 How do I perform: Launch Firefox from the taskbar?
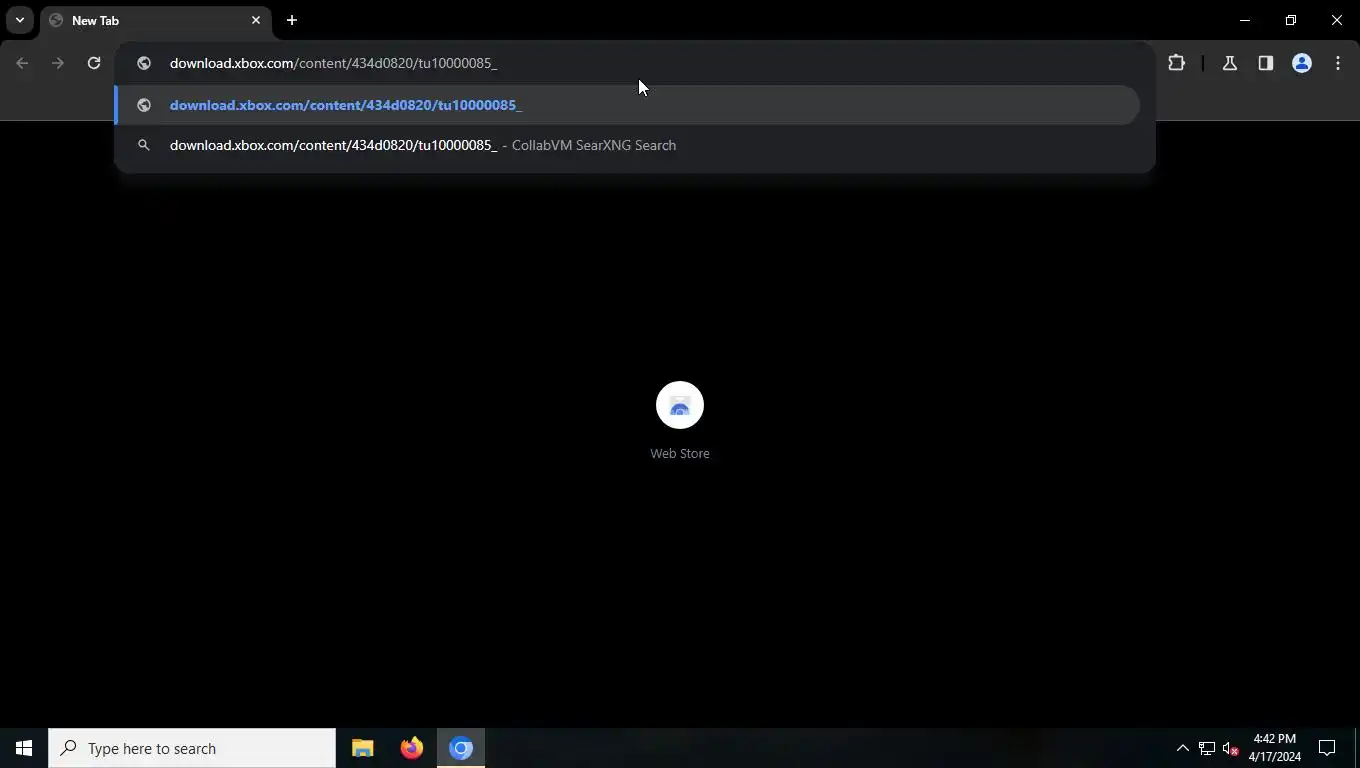(411, 748)
